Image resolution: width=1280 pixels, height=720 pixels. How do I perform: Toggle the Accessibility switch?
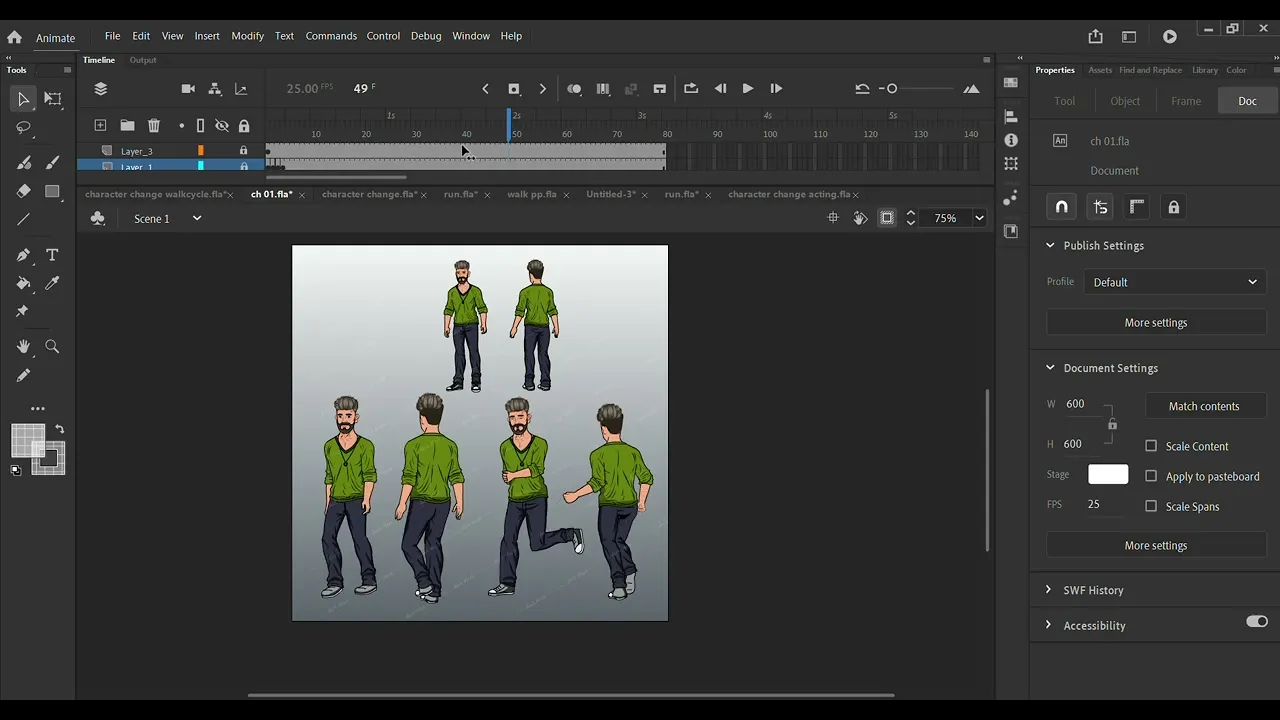coord(1256,622)
